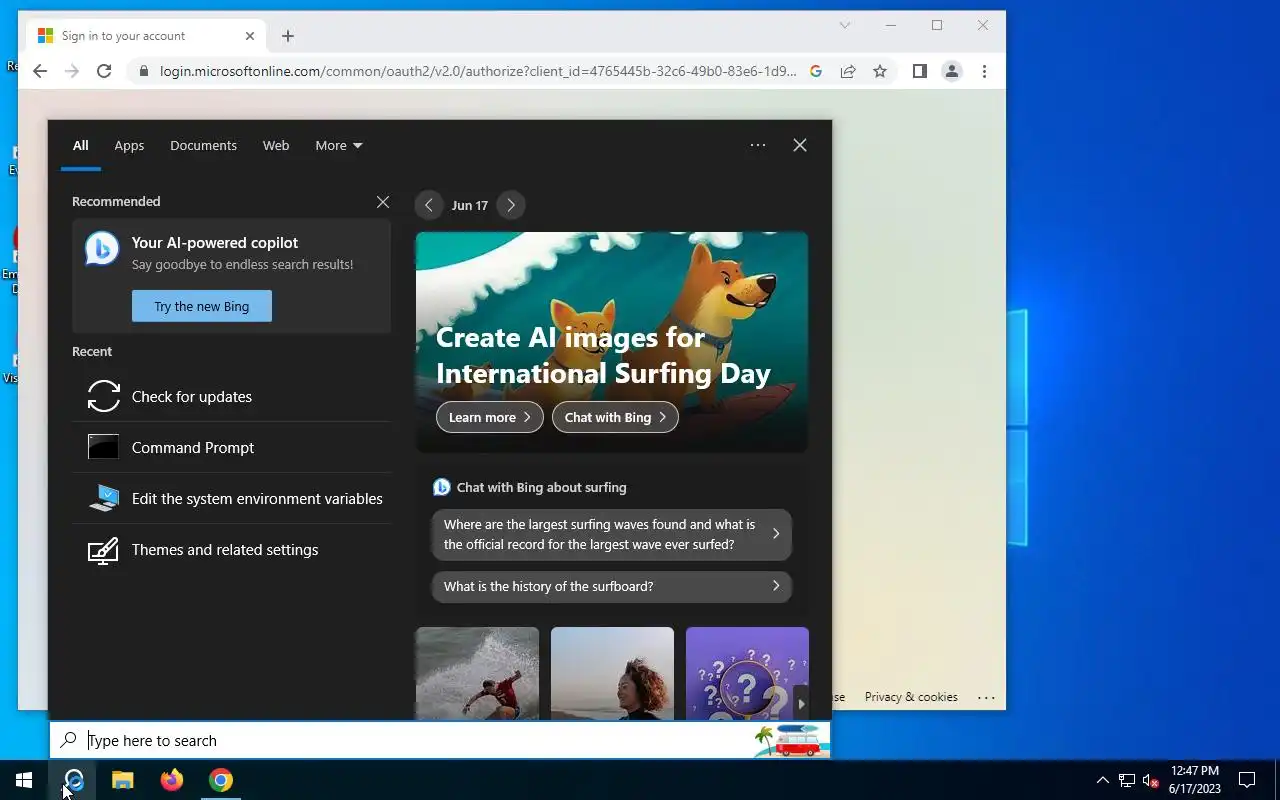Image resolution: width=1280 pixels, height=800 pixels.
Task: Open the taskbar clock showing 12:47 PM
Action: point(1195,780)
